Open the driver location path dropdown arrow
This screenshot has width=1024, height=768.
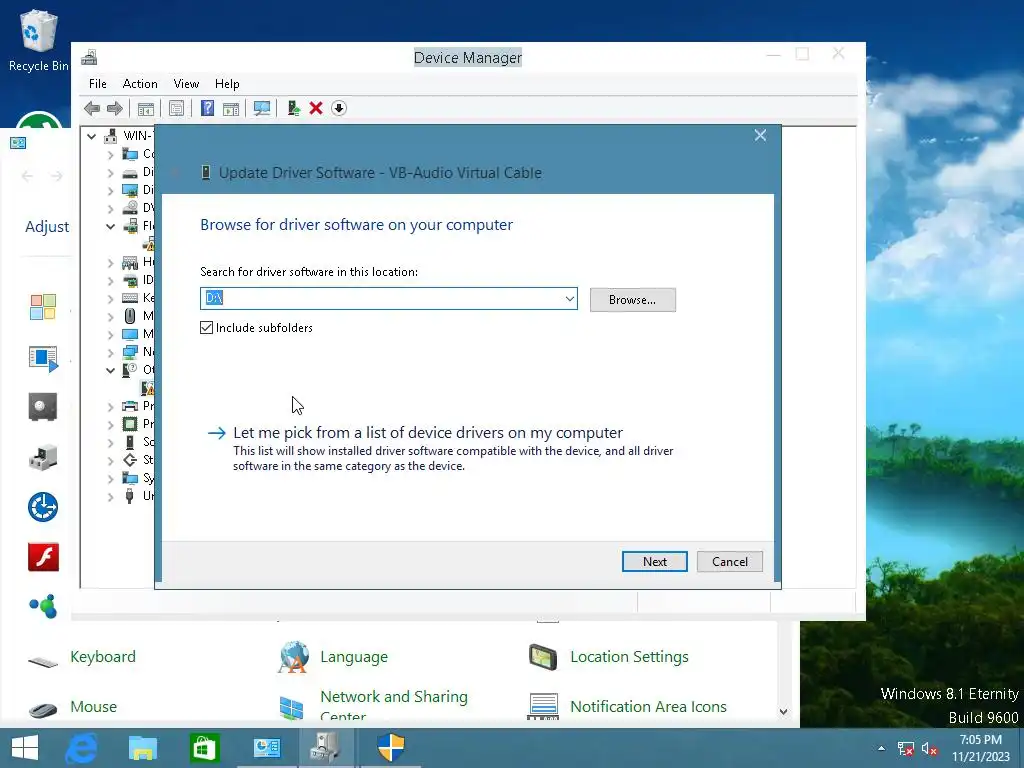pyautogui.click(x=569, y=298)
